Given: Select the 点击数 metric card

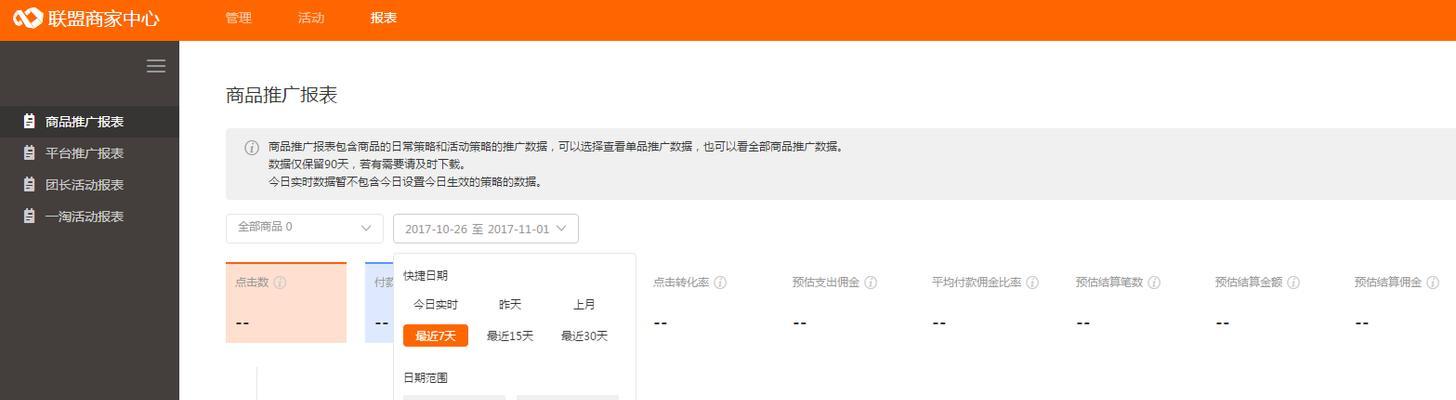Looking at the screenshot, I should click(x=286, y=302).
